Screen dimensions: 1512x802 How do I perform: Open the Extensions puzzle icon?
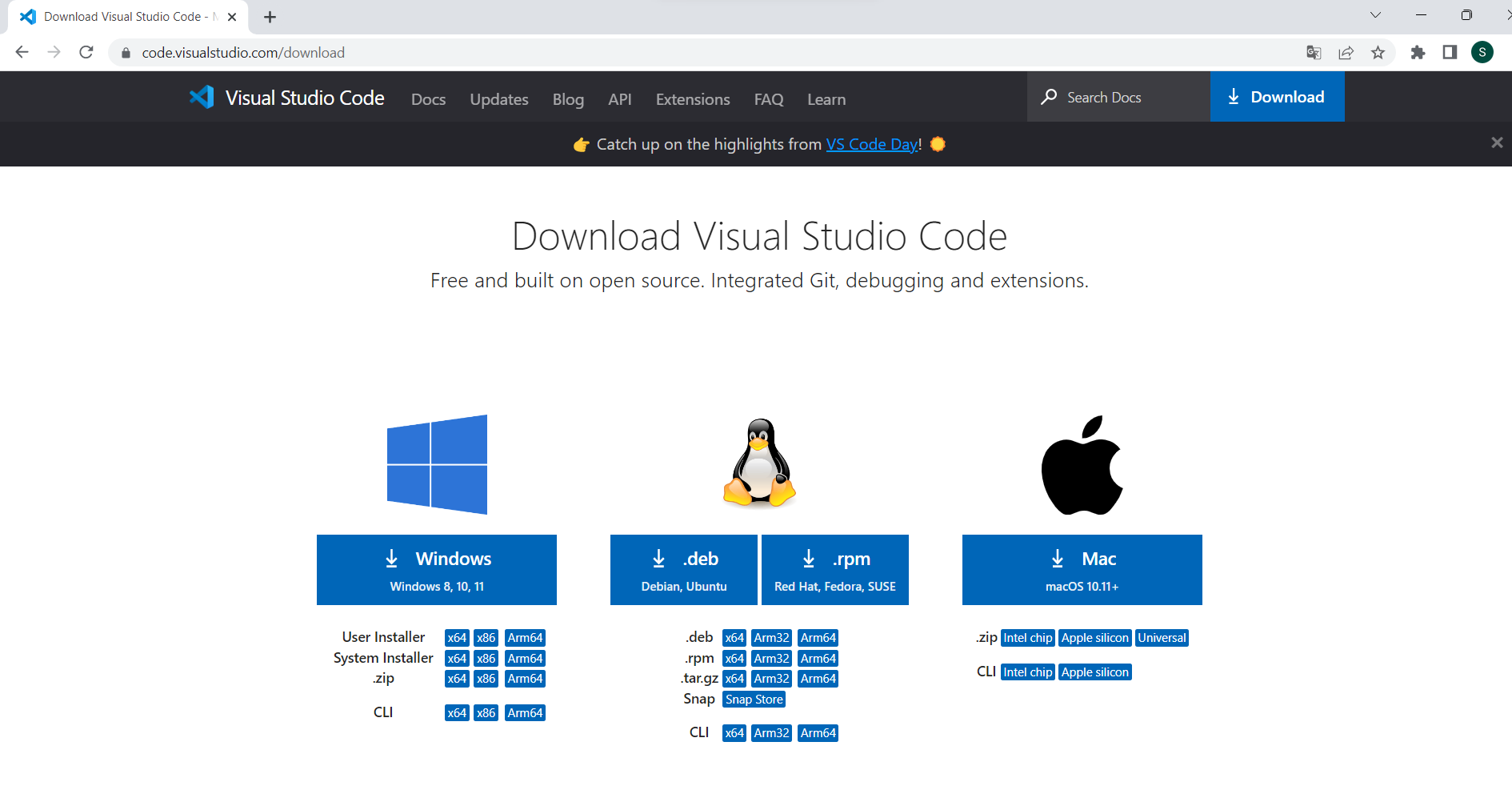tap(1418, 52)
